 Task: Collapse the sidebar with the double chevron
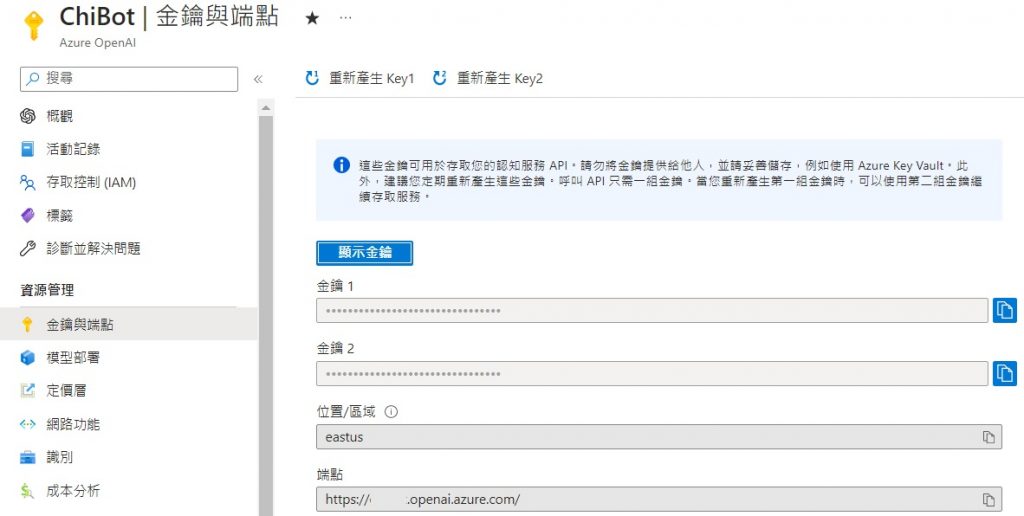pyautogui.click(x=258, y=79)
